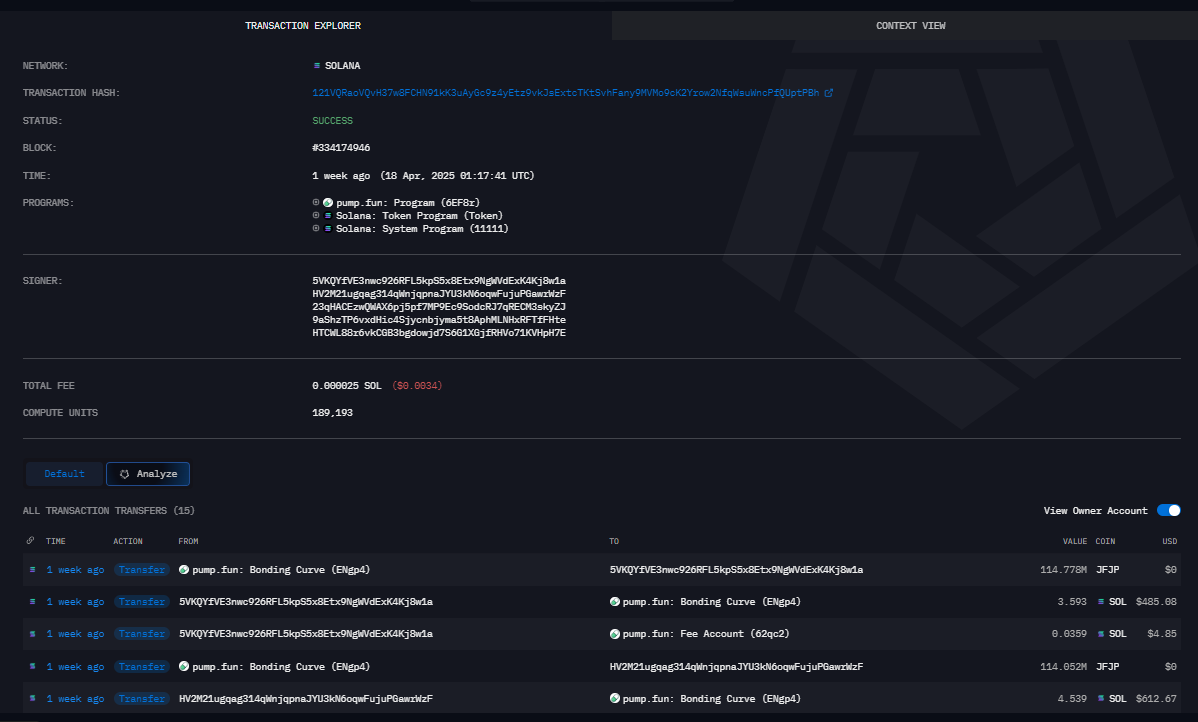Image resolution: width=1198 pixels, height=722 pixels.
Task: Open the '1 week ago' link in the $4.85 row
Action: point(75,634)
